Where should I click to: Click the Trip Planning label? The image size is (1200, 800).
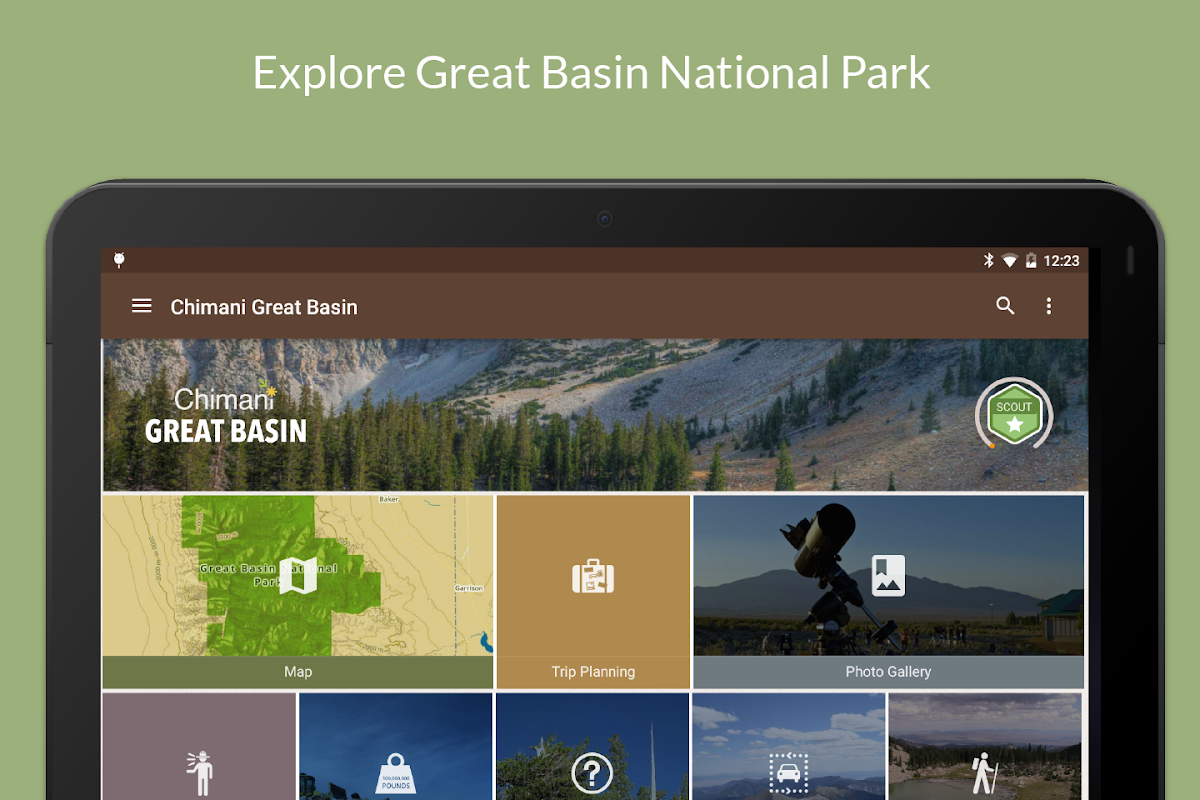[593, 672]
